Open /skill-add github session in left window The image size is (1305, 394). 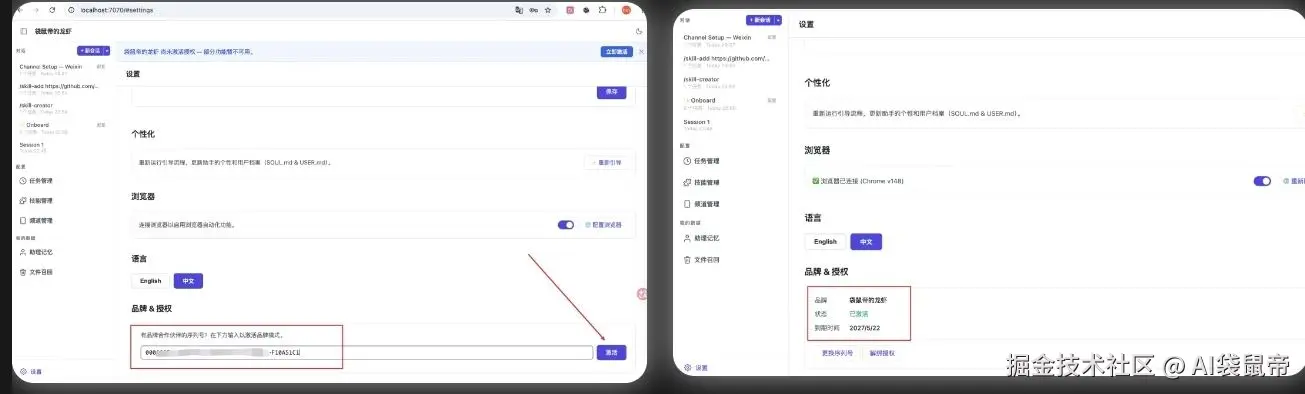point(62,88)
